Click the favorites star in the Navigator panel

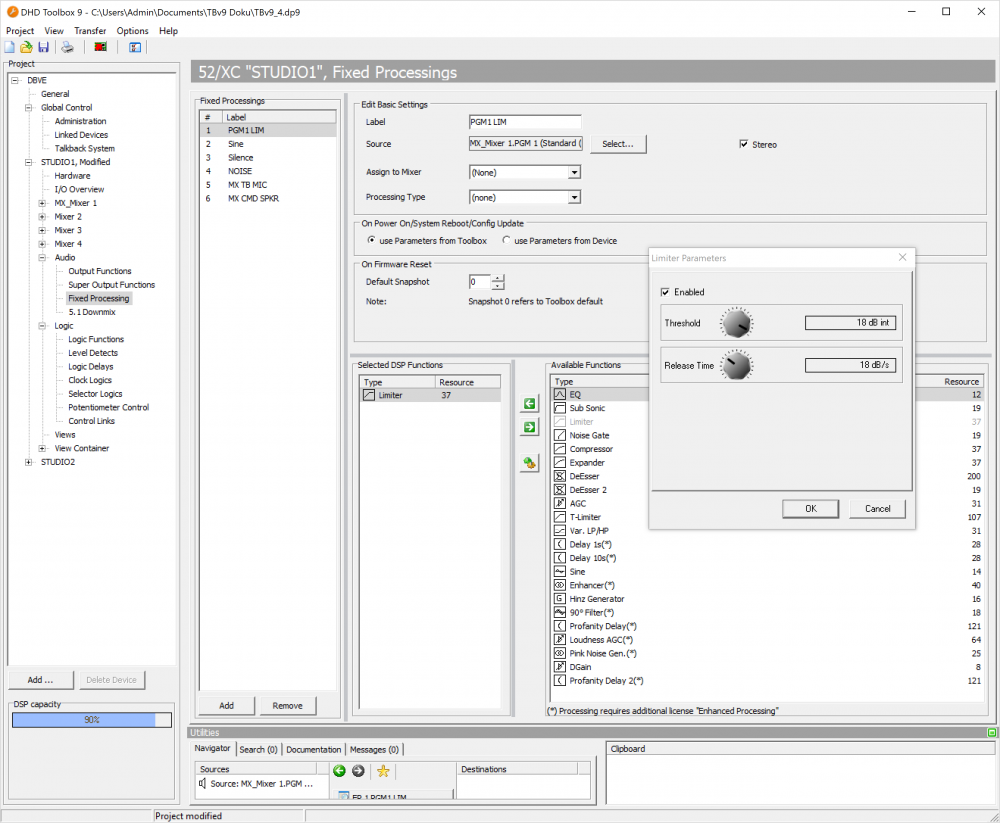(x=383, y=771)
